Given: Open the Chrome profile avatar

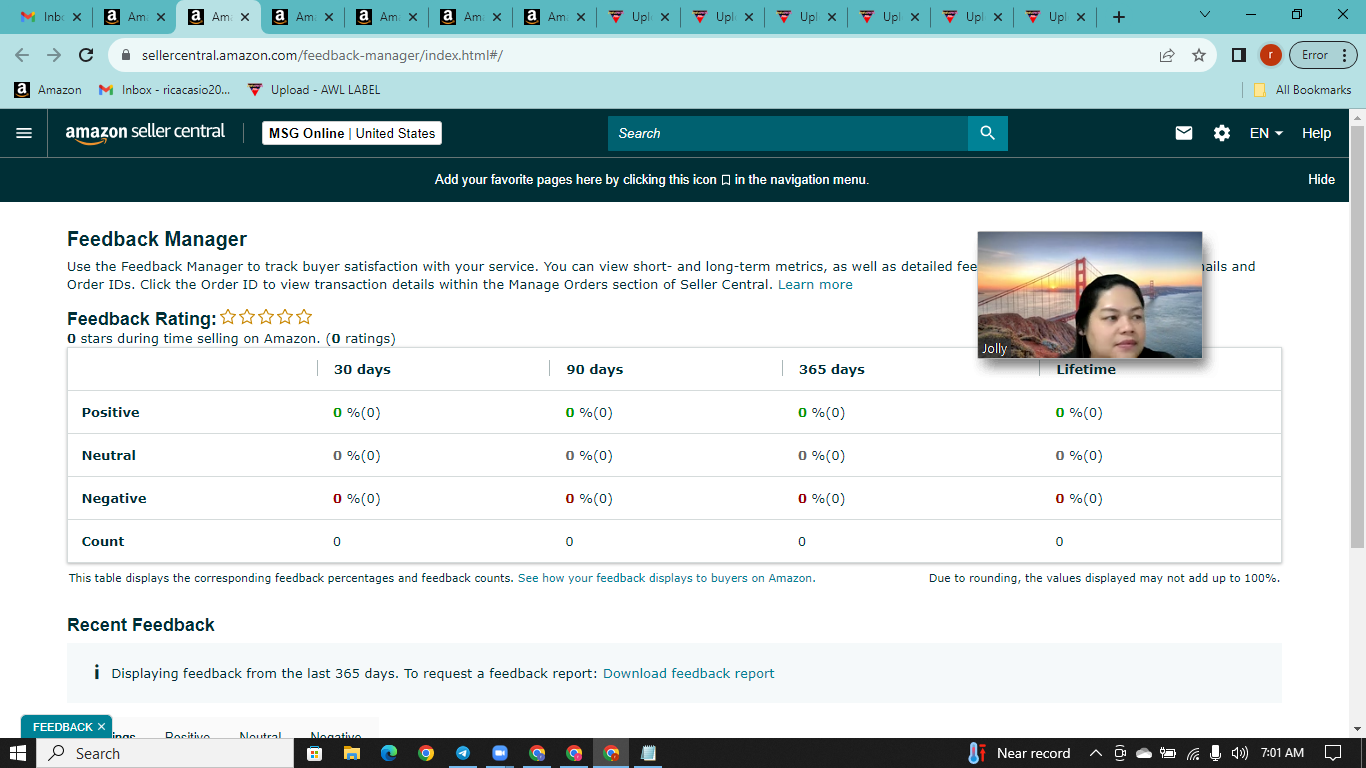Looking at the screenshot, I should 1270,55.
